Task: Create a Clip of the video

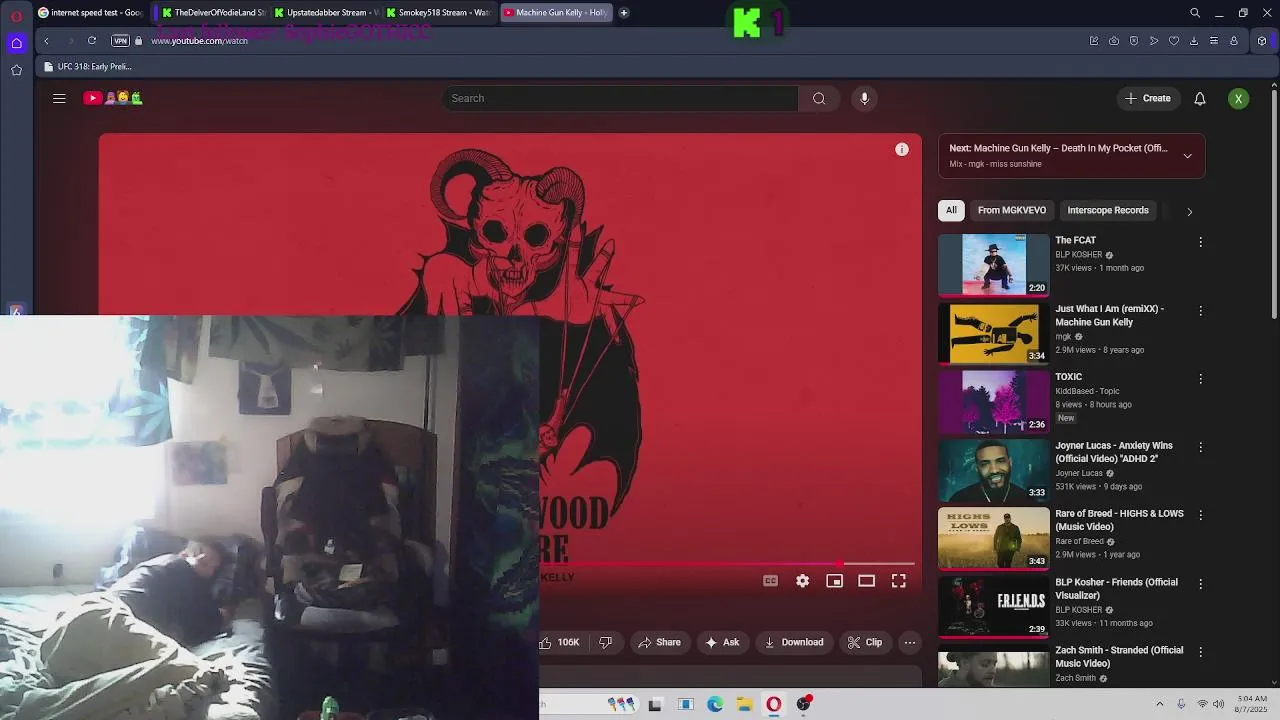Action: (x=865, y=642)
